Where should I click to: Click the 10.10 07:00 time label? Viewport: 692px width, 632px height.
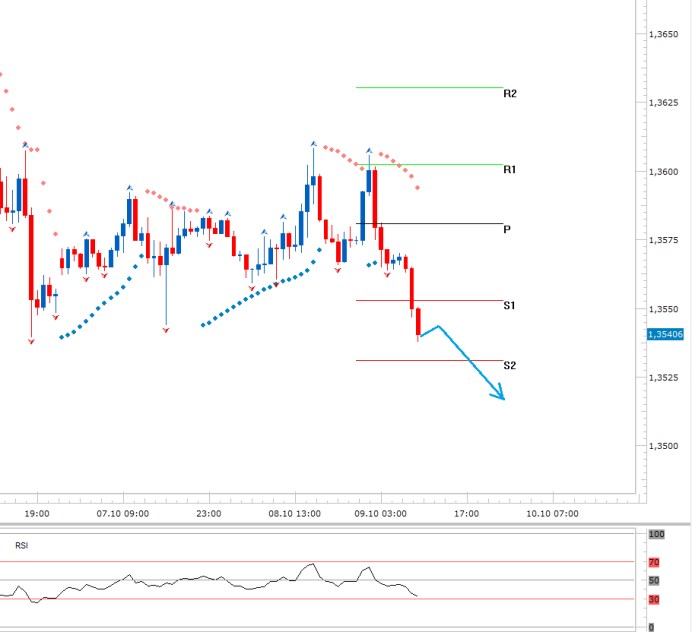click(x=552, y=514)
